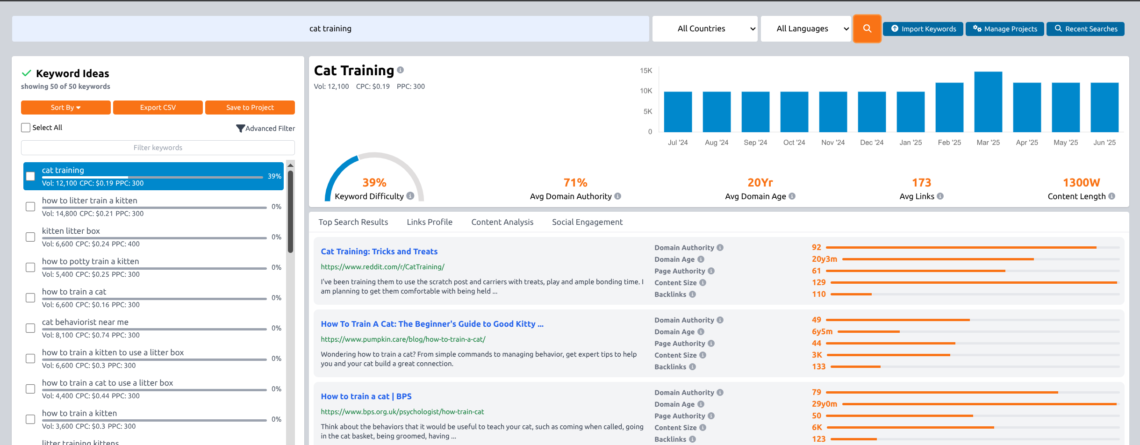Open the All Countries dropdown
1140x445 pixels.
coord(704,29)
